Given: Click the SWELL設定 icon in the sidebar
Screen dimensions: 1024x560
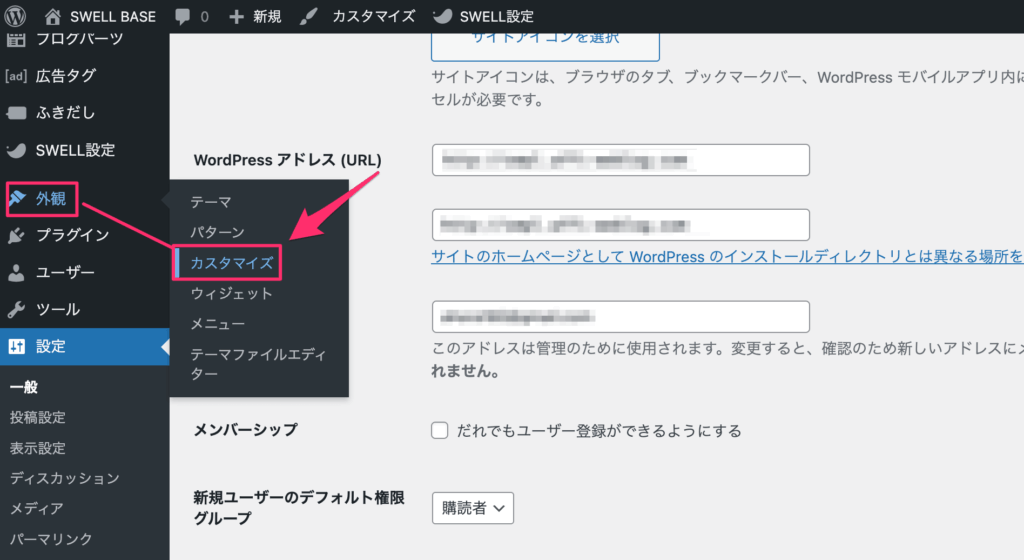Looking at the screenshot, I should [x=16, y=150].
